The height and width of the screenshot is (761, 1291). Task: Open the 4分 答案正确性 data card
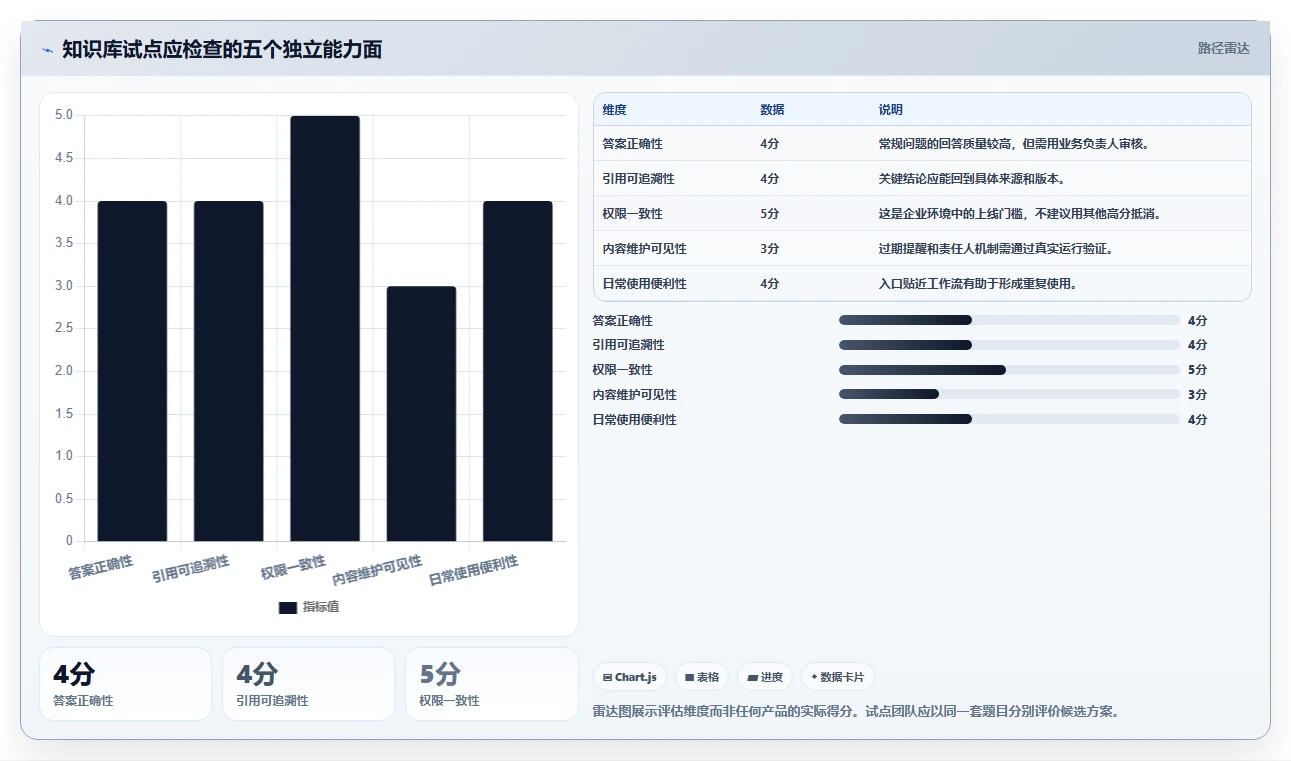tap(125, 684)
